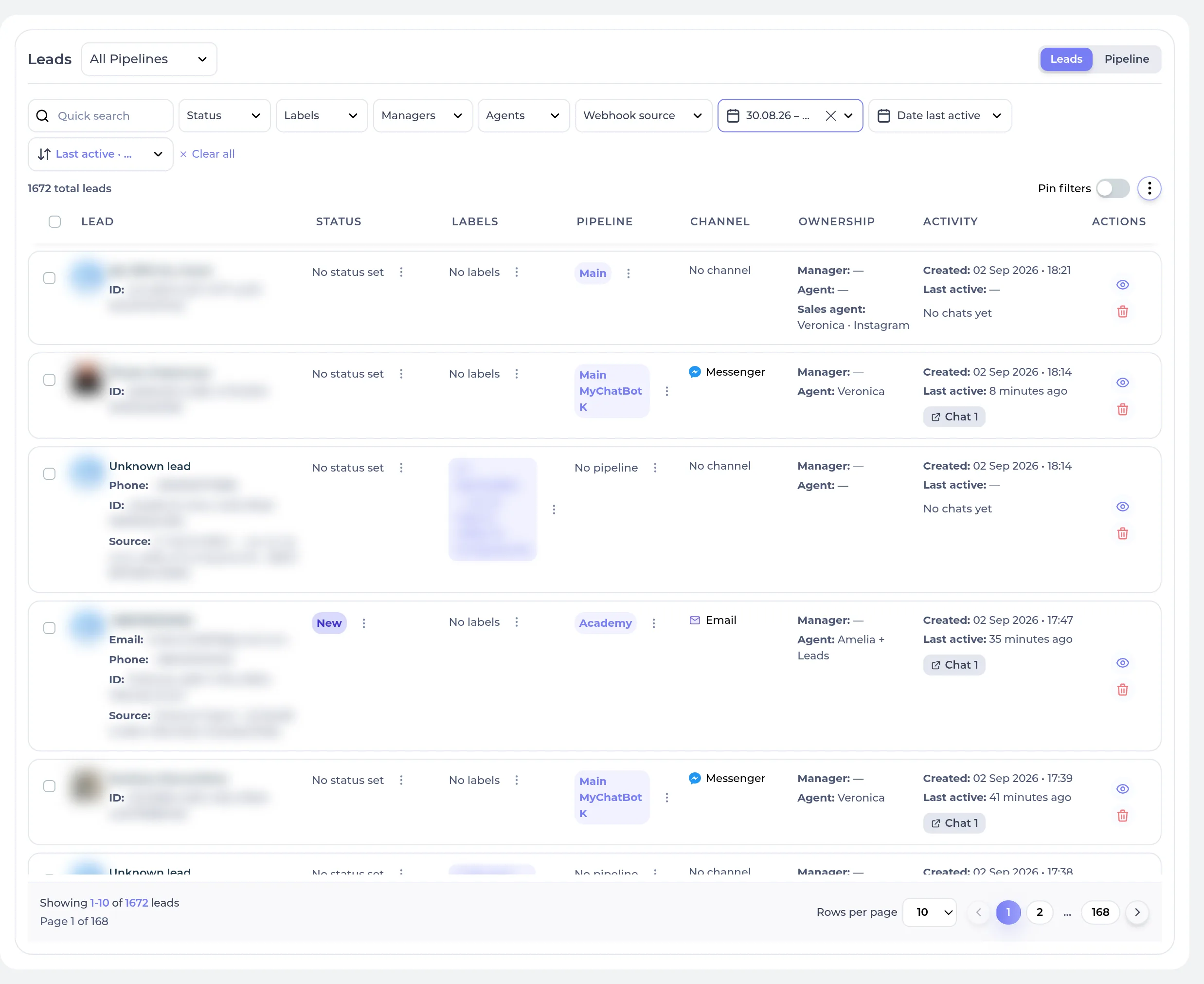Open the Labels filter dropdown
Image resolution: width=1204 pixels, height=984 pixels.
(x=322, y=116)
